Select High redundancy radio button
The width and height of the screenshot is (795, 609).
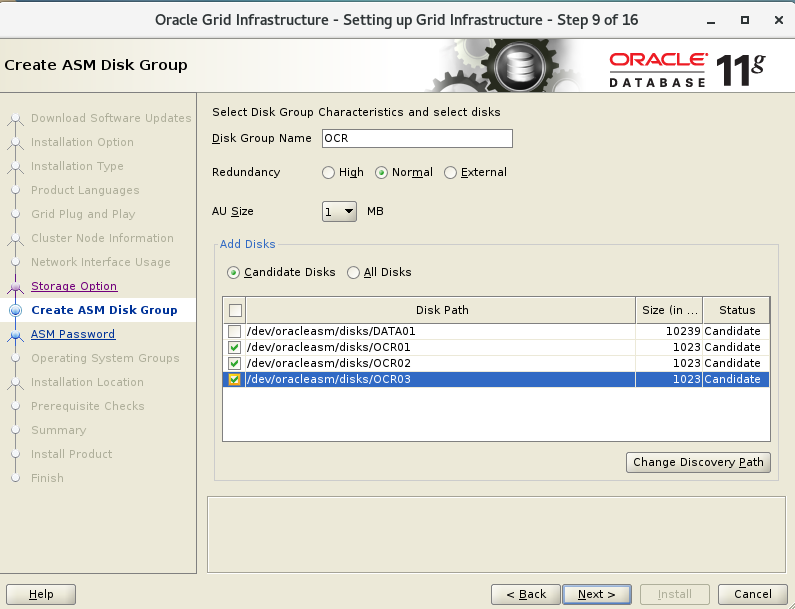tap(328, 172)
